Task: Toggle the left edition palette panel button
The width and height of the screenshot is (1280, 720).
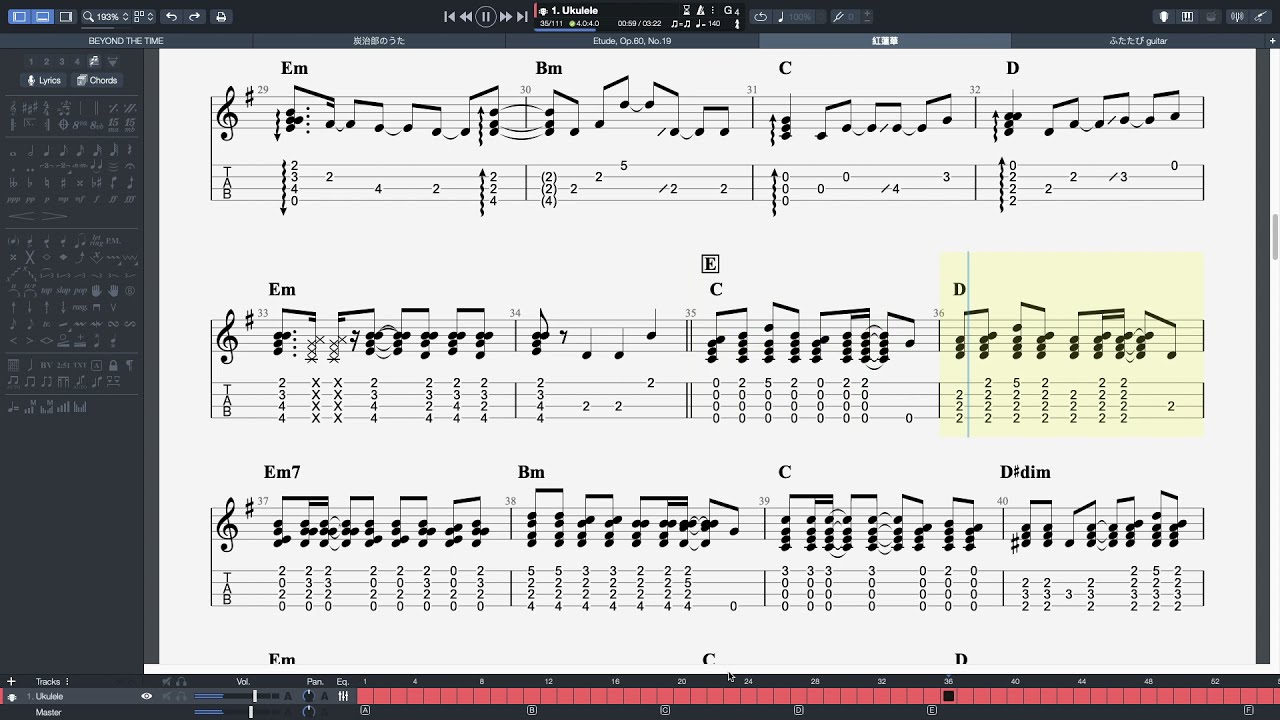Action: click(19, 16)
